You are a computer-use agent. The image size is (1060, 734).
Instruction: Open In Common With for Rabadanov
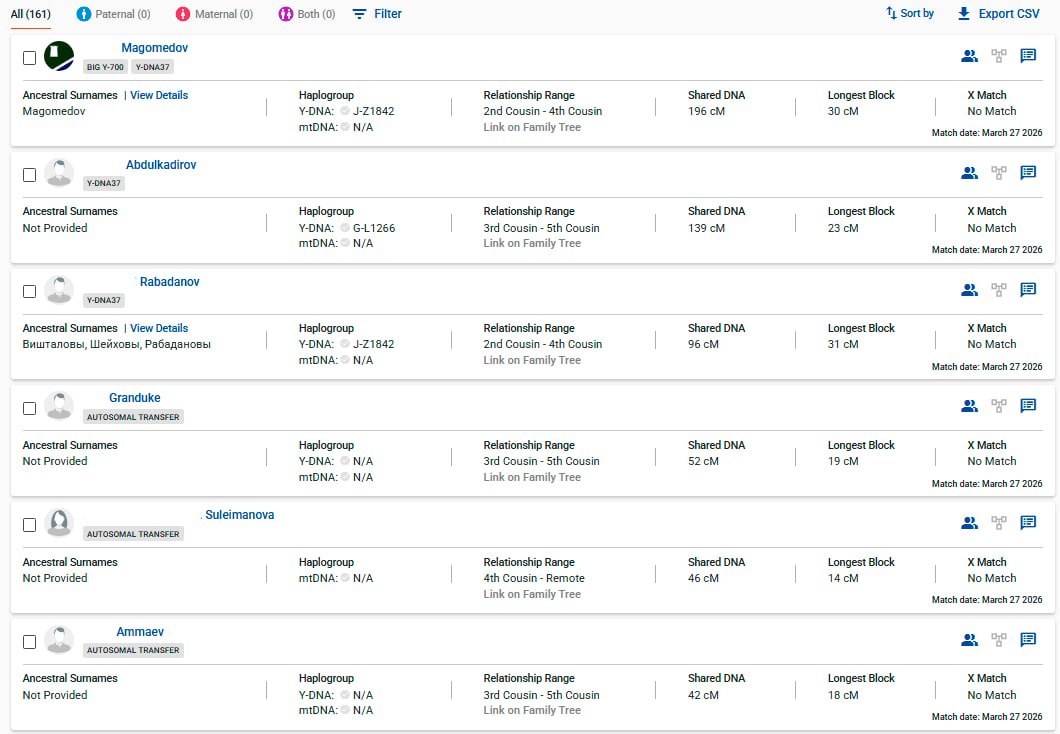(969, 290)
